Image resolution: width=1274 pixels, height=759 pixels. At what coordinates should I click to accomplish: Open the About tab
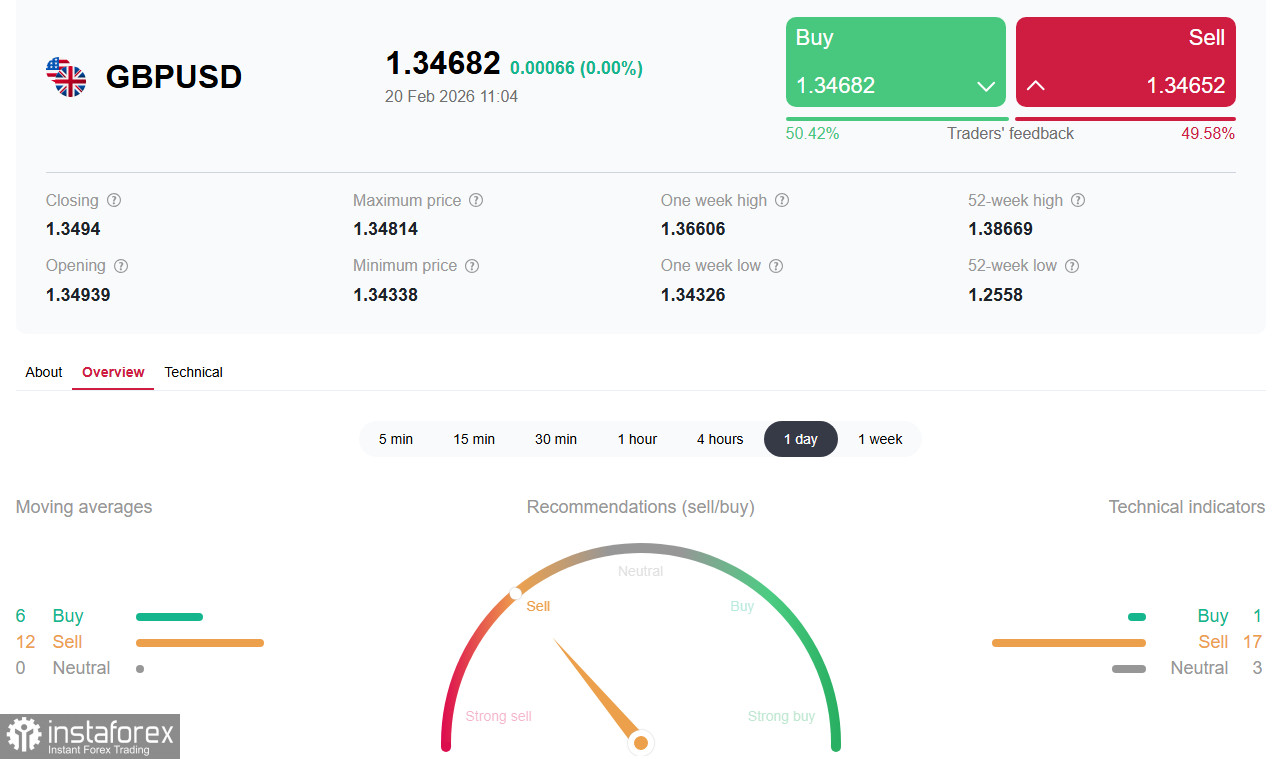click(43, 372)
